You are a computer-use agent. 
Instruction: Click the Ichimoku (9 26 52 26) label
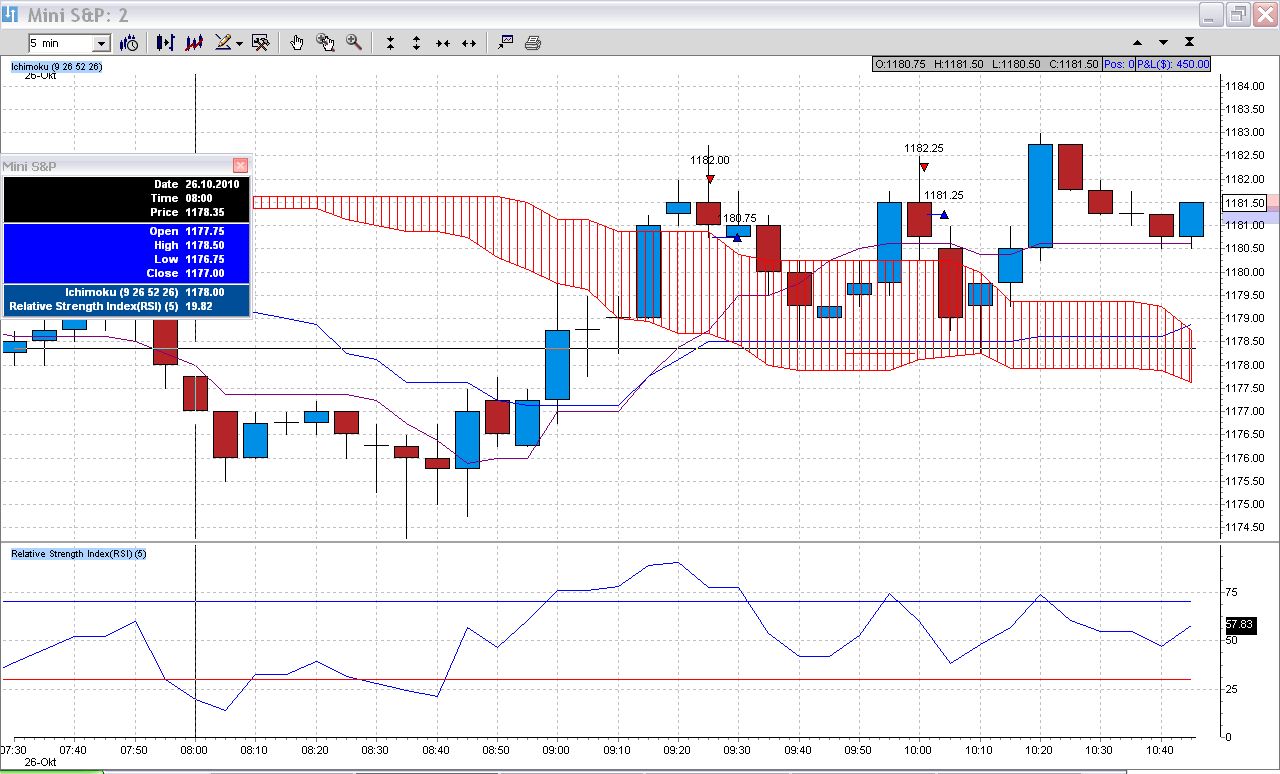pyautogui.click(x=55, y=66)
